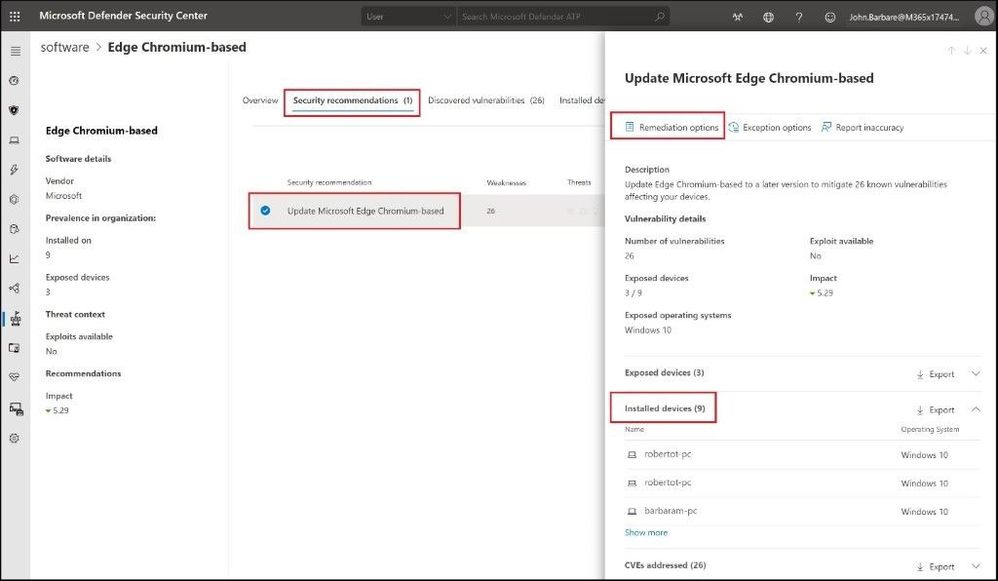Open the share-nodes Partners icon in sidebar
Screen dimensions: 998x581
click(x=15, y=288)
